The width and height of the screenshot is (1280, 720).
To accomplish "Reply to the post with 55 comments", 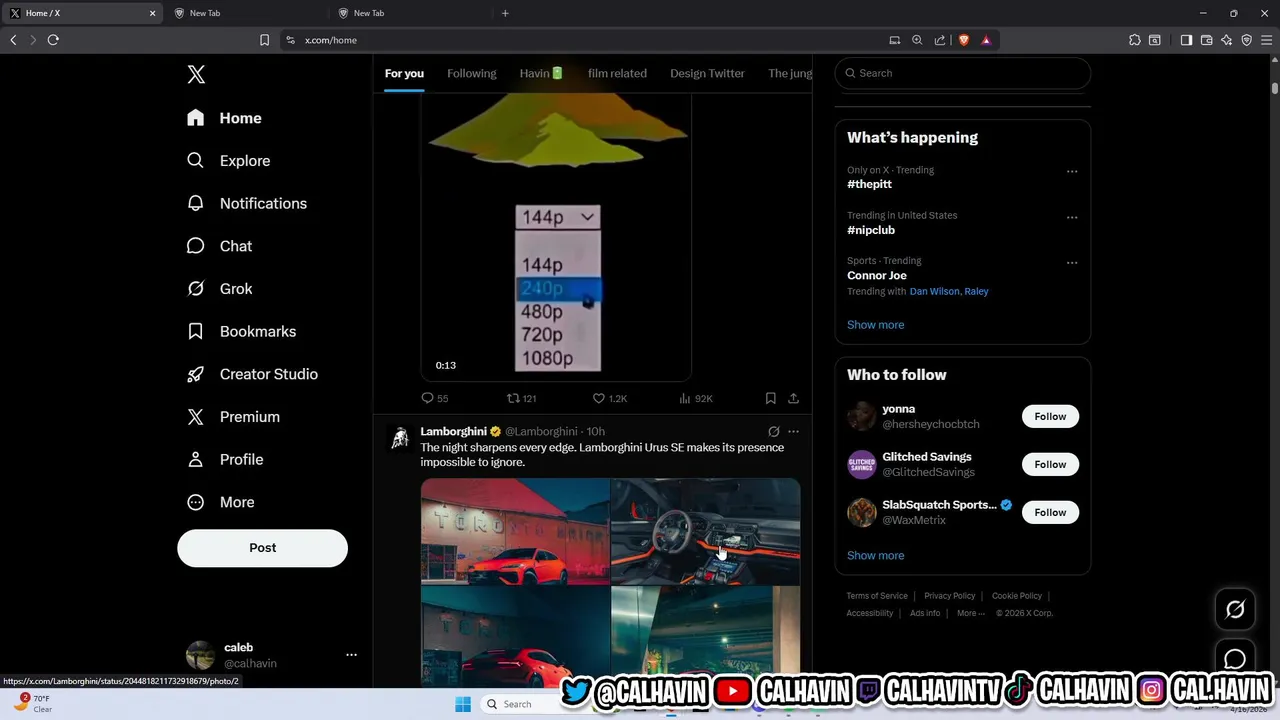I will (x=434, y=398).
